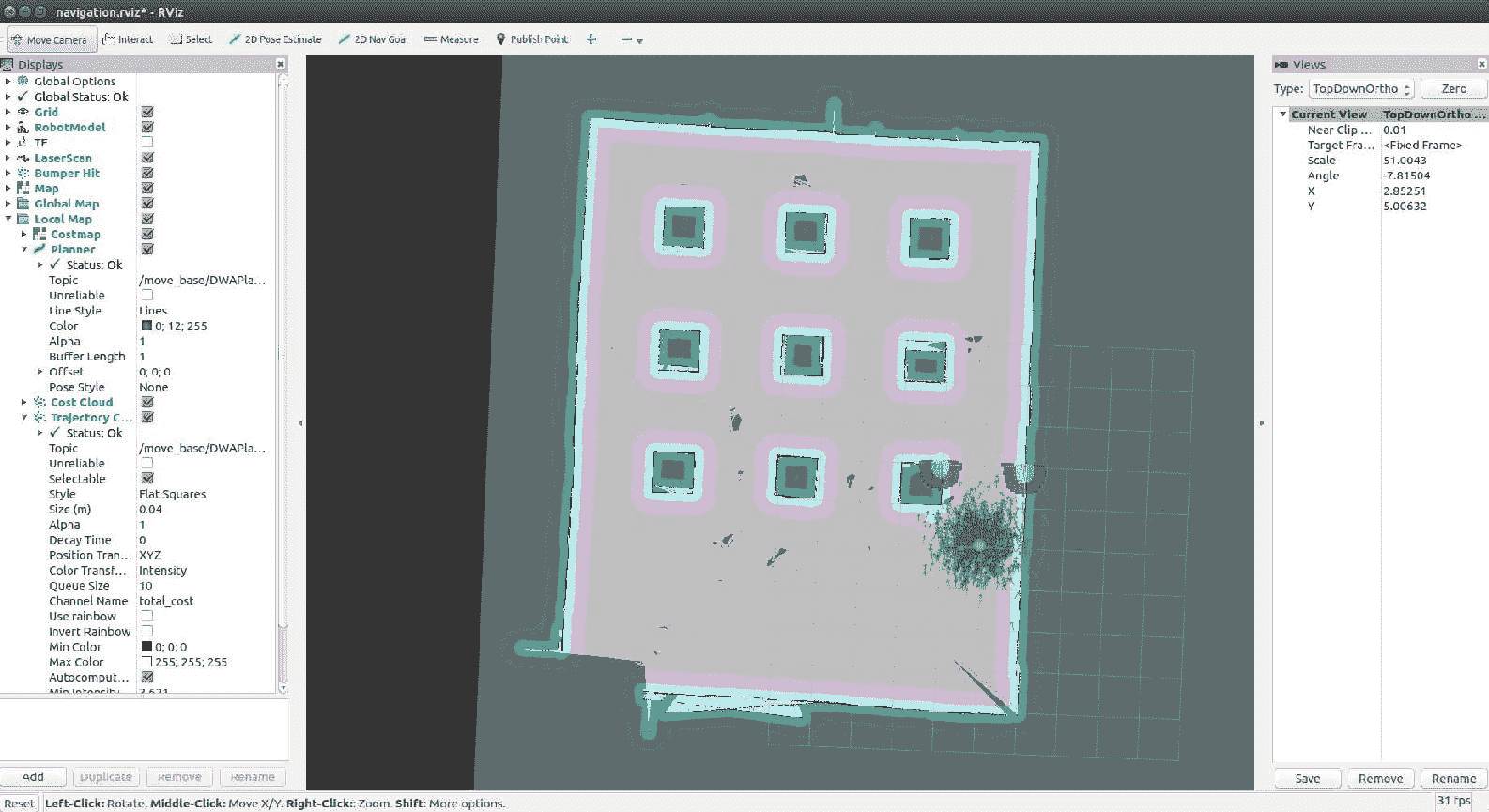Screen dimensions: 1489x812
Task: Toggle the LaserScan display checkbox
Action: coord(147,158)
